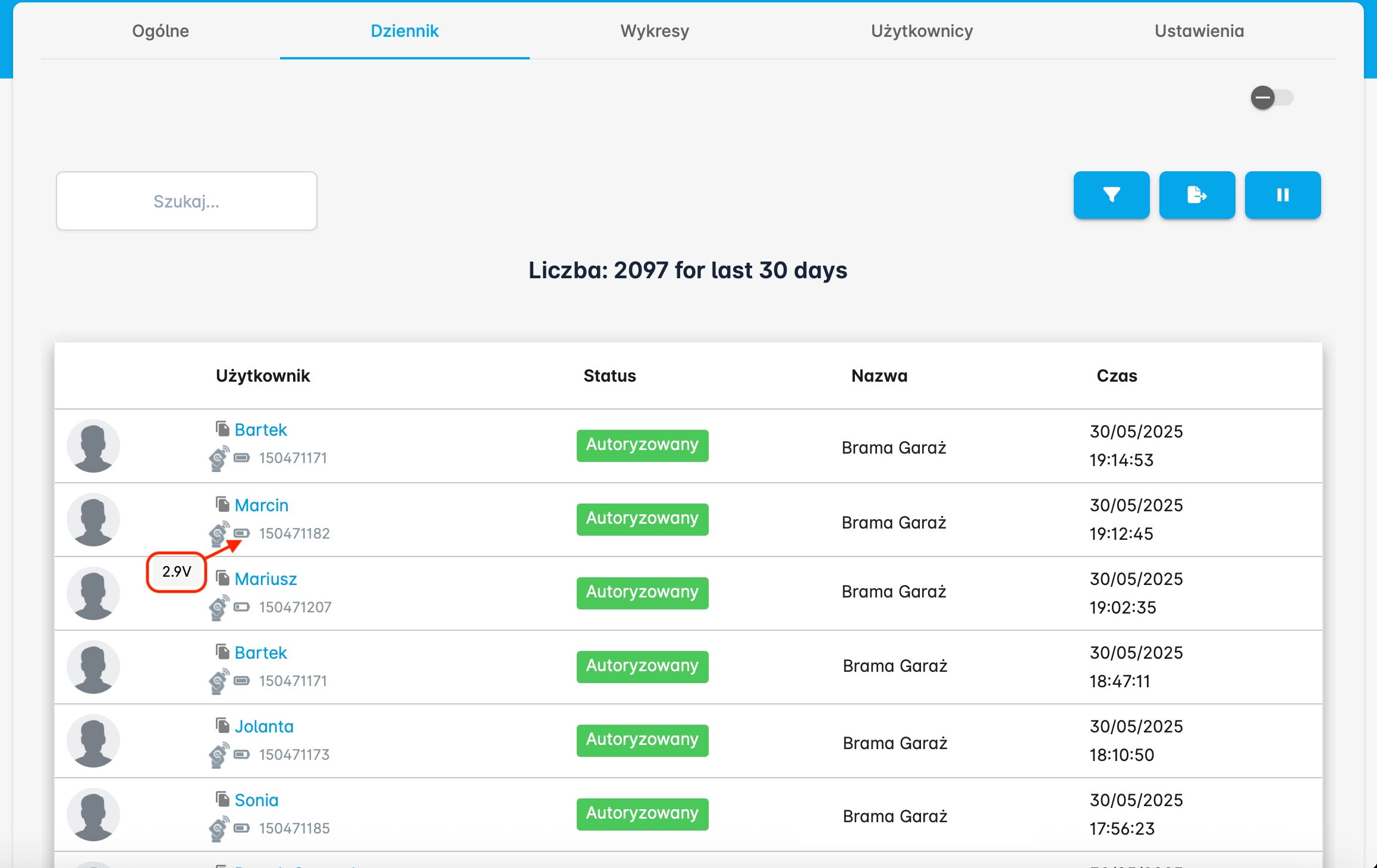Screen dimensions: 1377x868
Task: Click the Czas column header
Action: click(x=1117, y=376)
